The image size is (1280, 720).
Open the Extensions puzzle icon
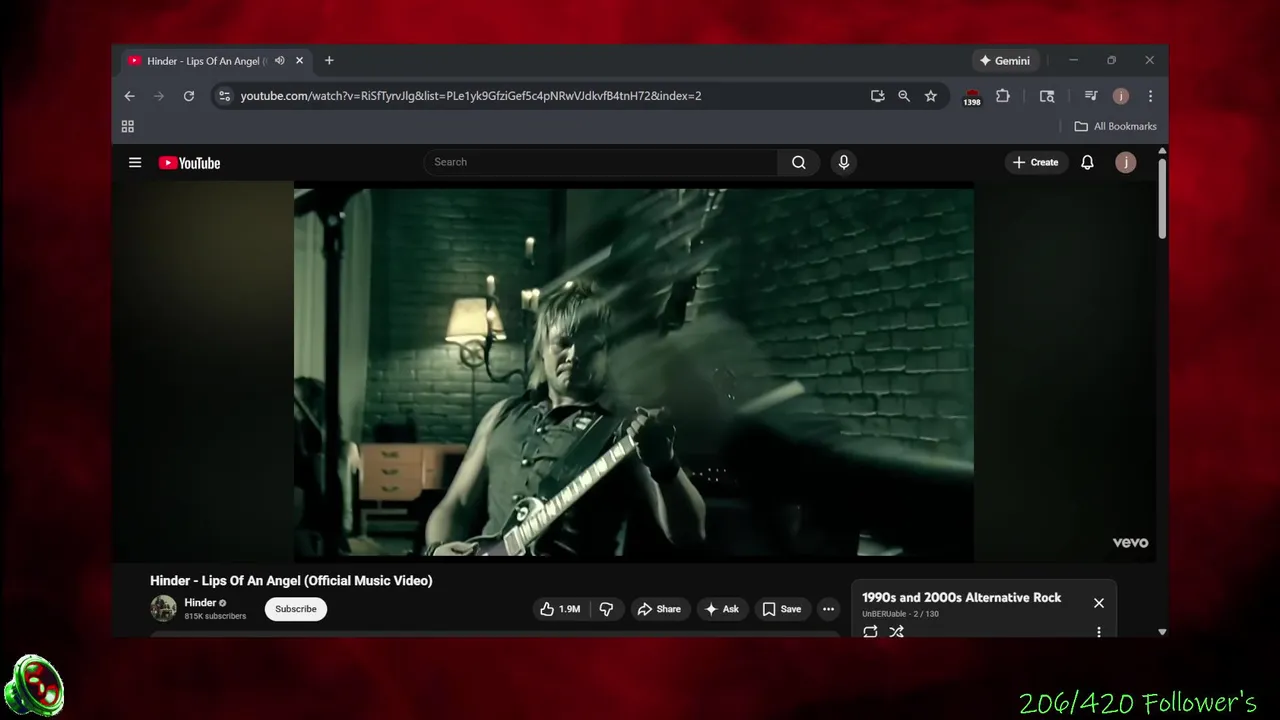pyautogui.click(x=1003, y=96)
